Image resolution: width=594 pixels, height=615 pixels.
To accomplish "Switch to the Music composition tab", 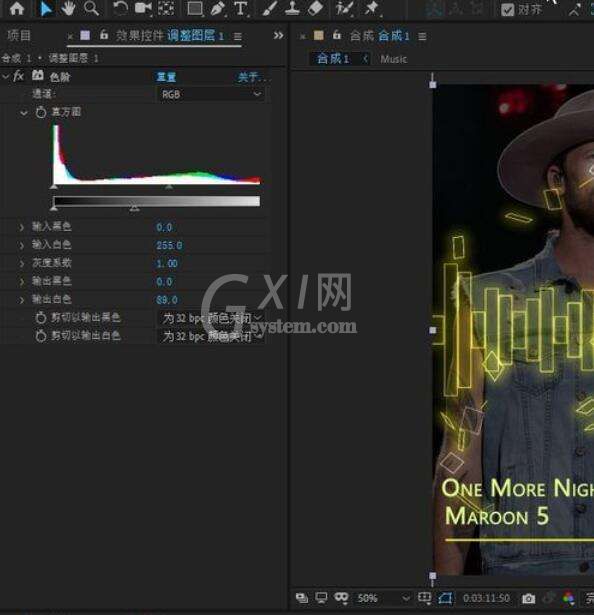I will click(394, 59).
